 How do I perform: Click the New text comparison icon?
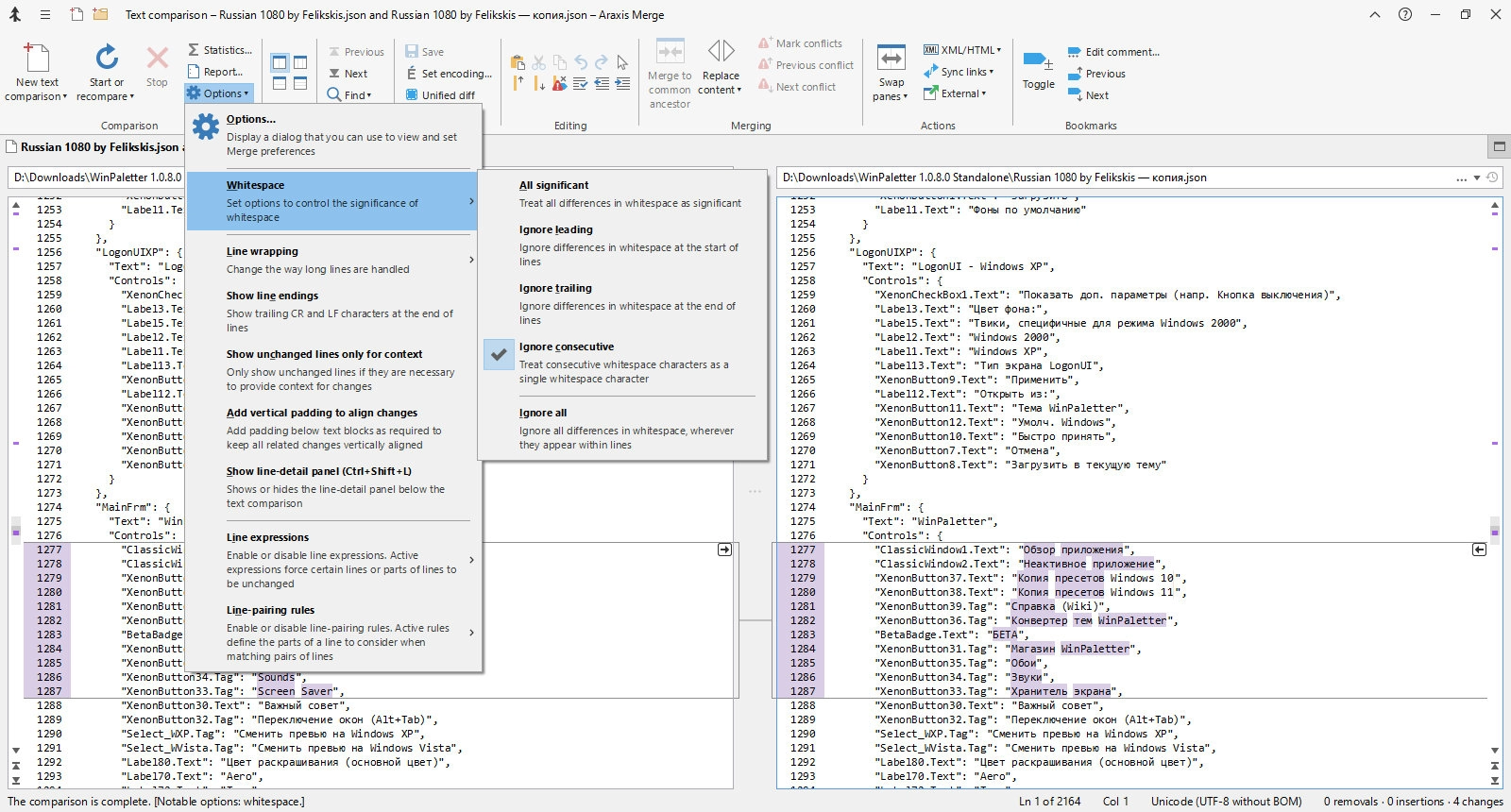point(37,59)
